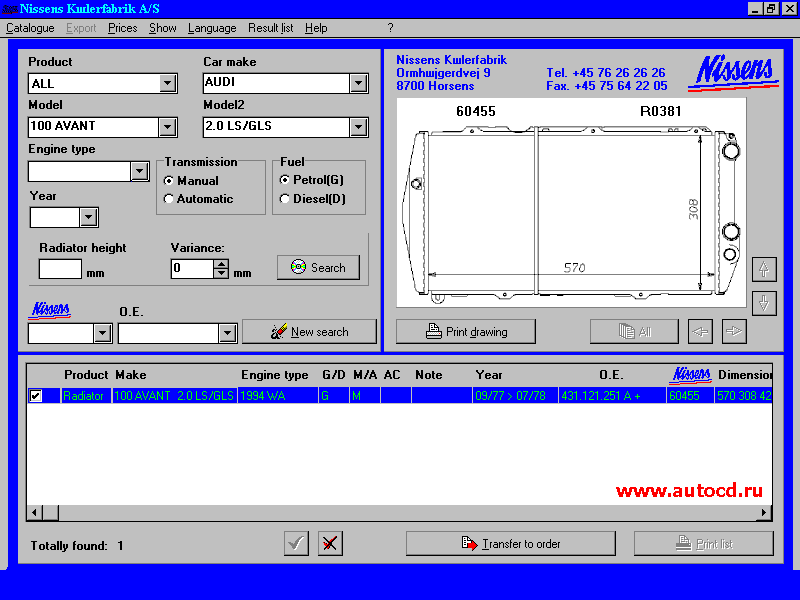Open the Product dropdown showing ALL
Screen dimensions: 800x600
167,83
